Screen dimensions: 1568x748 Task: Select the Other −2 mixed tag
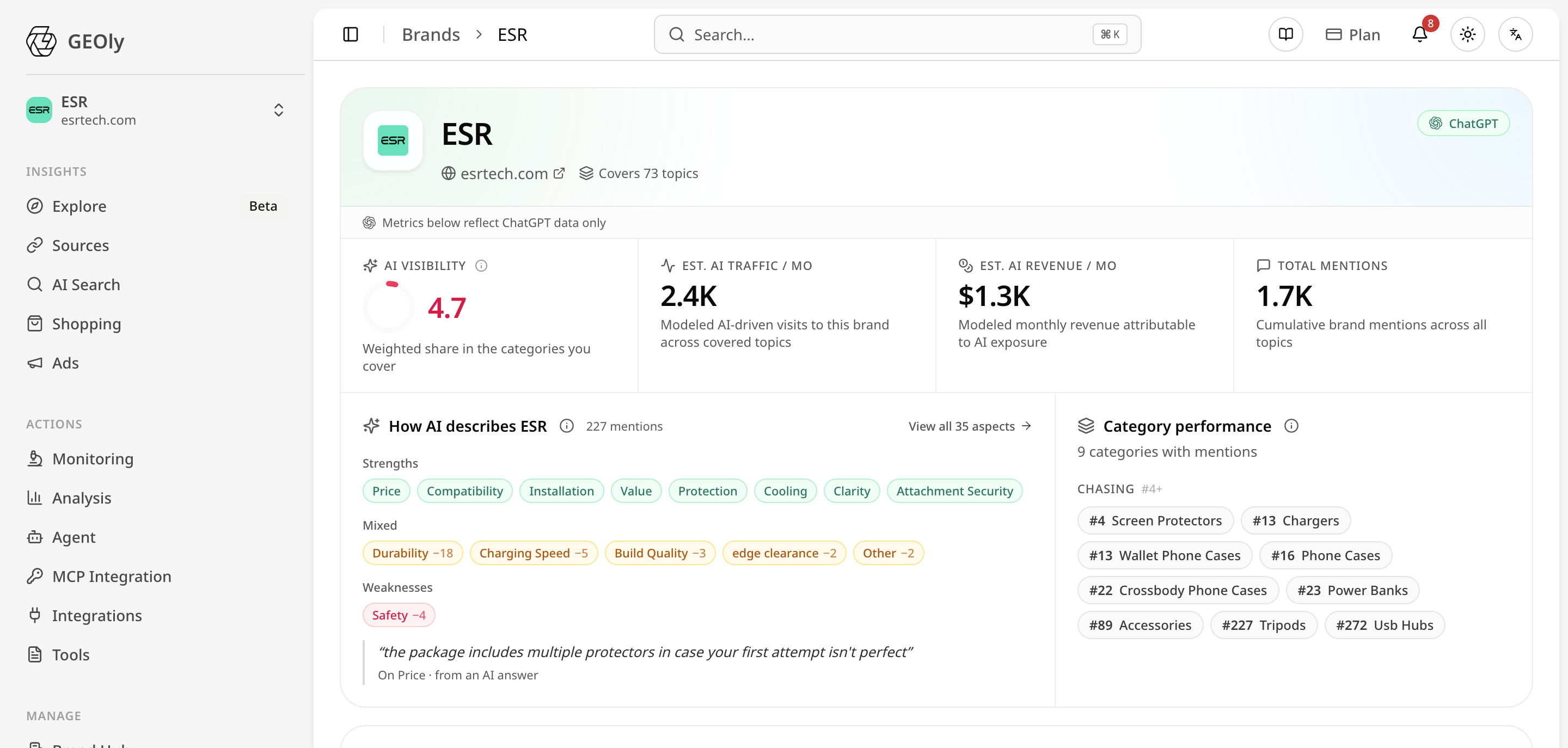click(x=888, y=553)
